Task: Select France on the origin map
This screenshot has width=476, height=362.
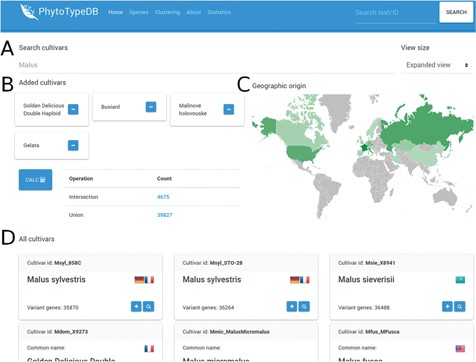Action: coord(365,147)
